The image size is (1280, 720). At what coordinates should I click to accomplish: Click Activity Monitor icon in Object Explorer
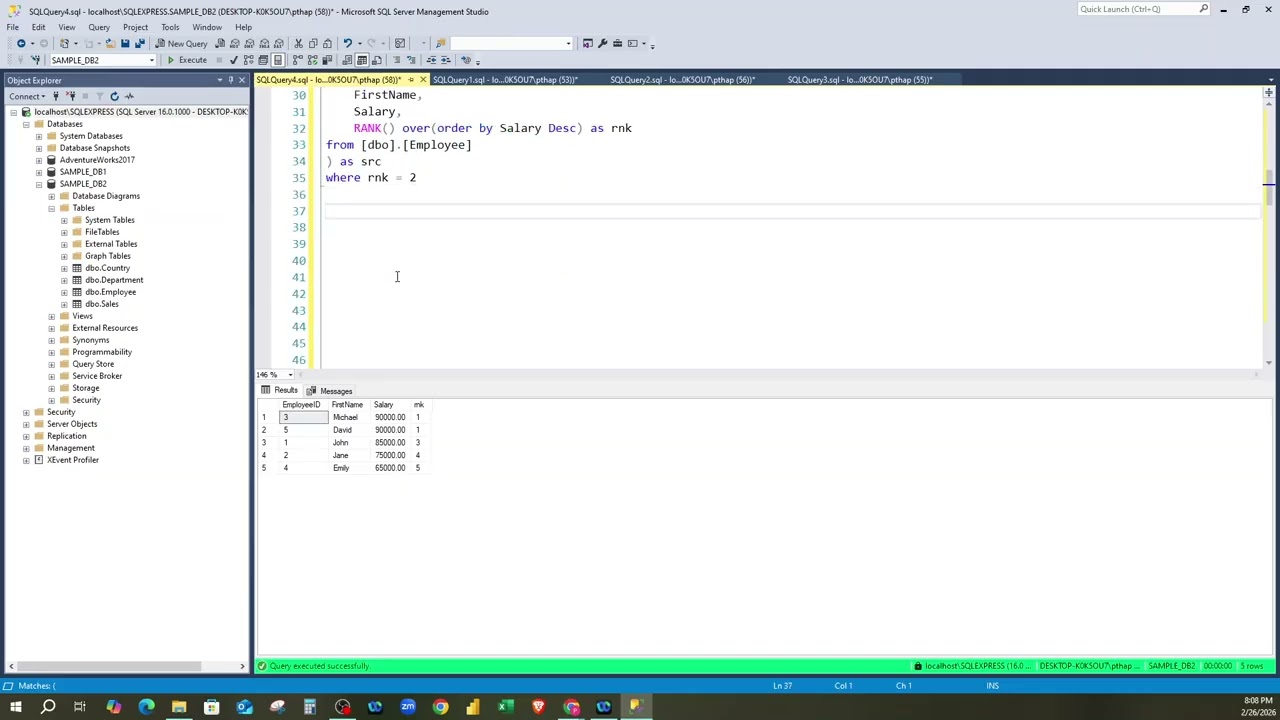pyautogui.click(x=129, y=96)
